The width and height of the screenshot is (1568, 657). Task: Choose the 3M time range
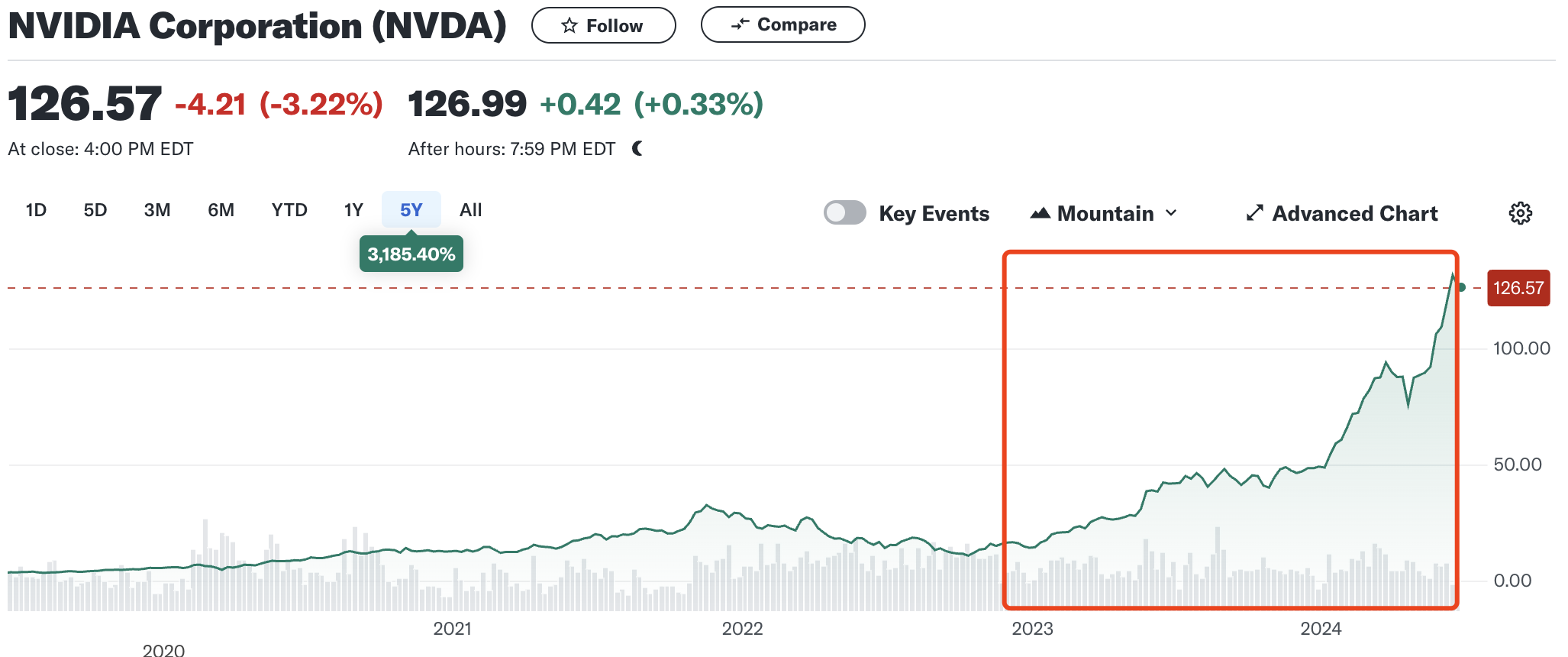pos(157,210)
